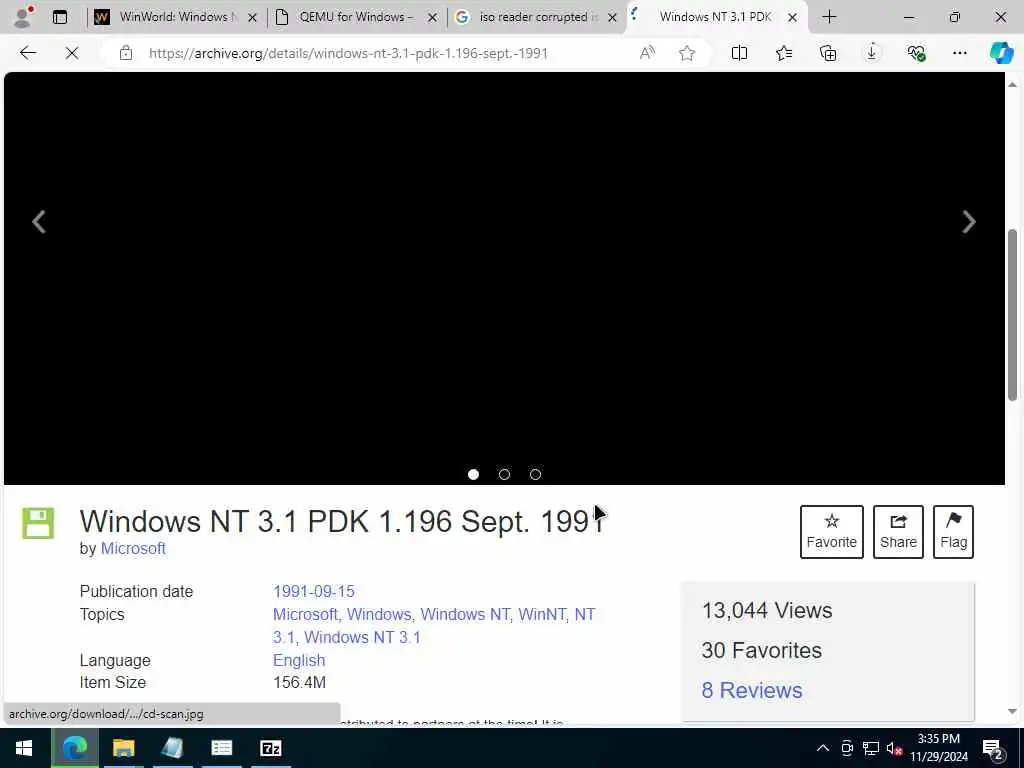Select the first carousel dot
Viewport: 1024px width, 768px height.
point(473,474)
